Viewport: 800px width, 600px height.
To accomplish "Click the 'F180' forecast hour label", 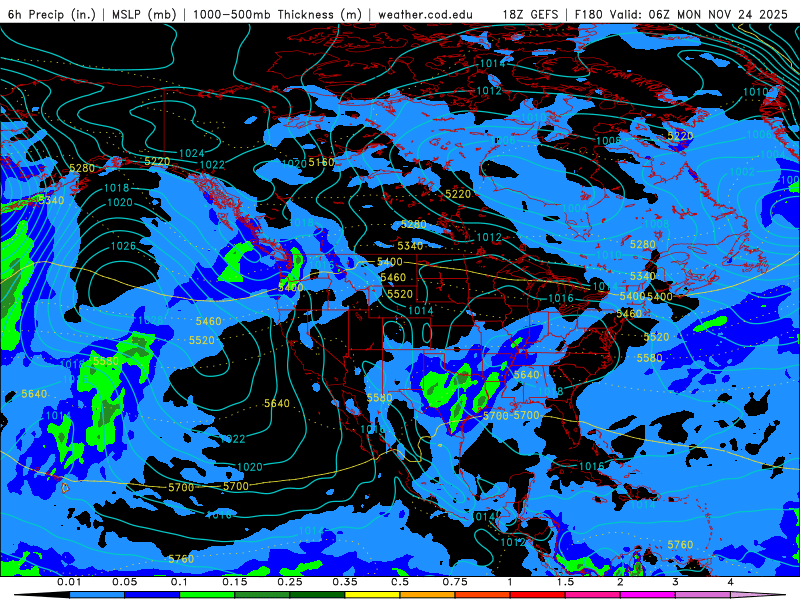I will point(589,14).
